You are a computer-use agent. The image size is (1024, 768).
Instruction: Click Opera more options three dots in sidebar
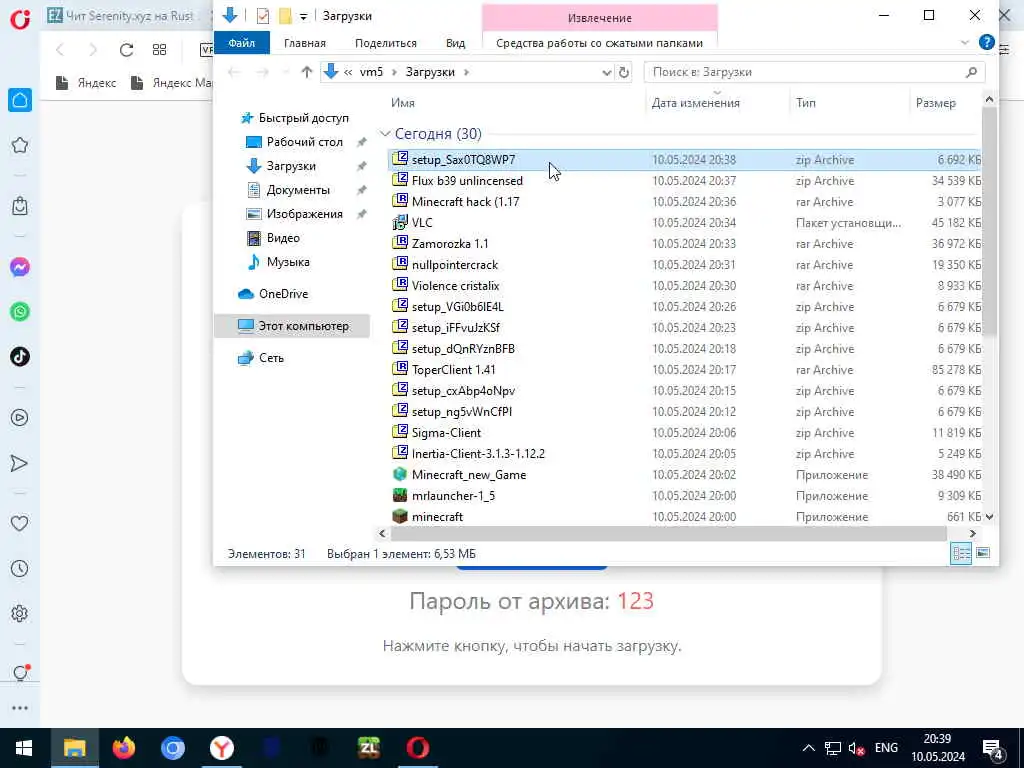pos(20,708)
